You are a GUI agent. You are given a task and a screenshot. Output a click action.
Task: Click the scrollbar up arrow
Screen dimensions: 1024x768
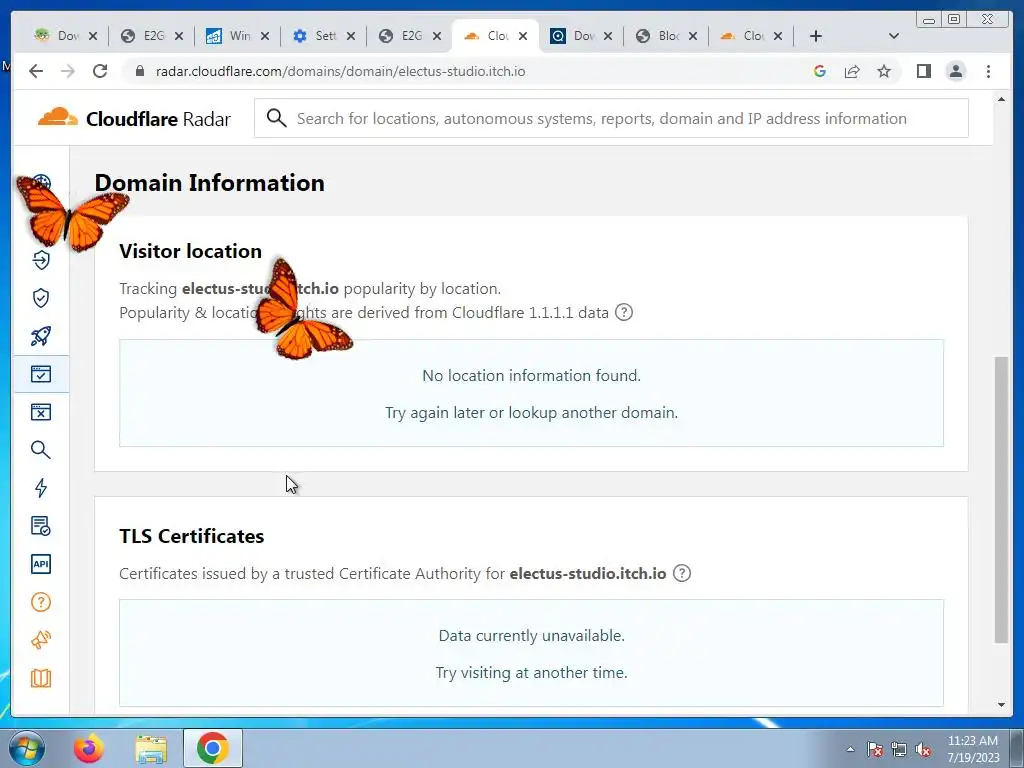pyautogui.click(x=1001, y=99)
